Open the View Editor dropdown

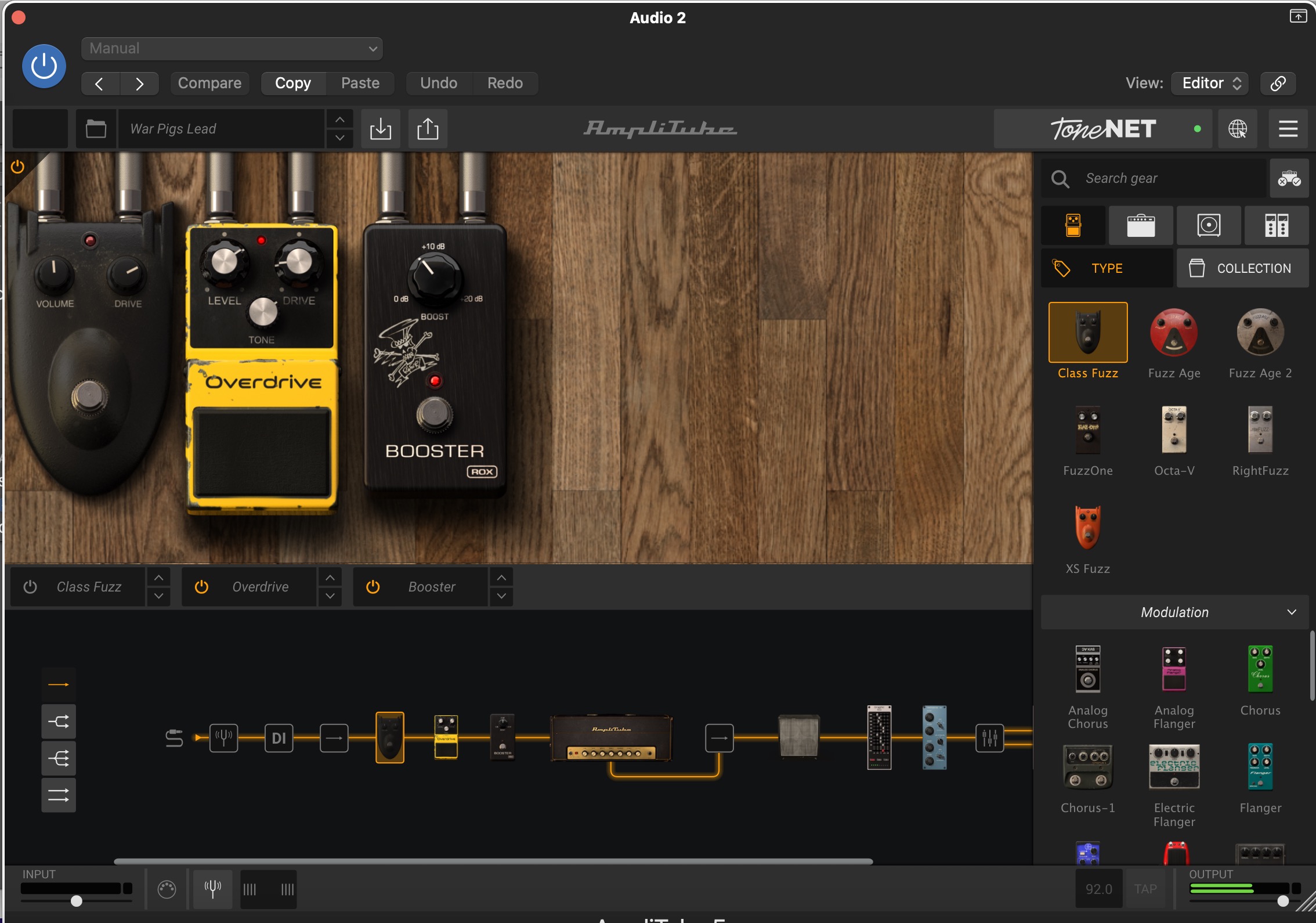(1211, 84)
